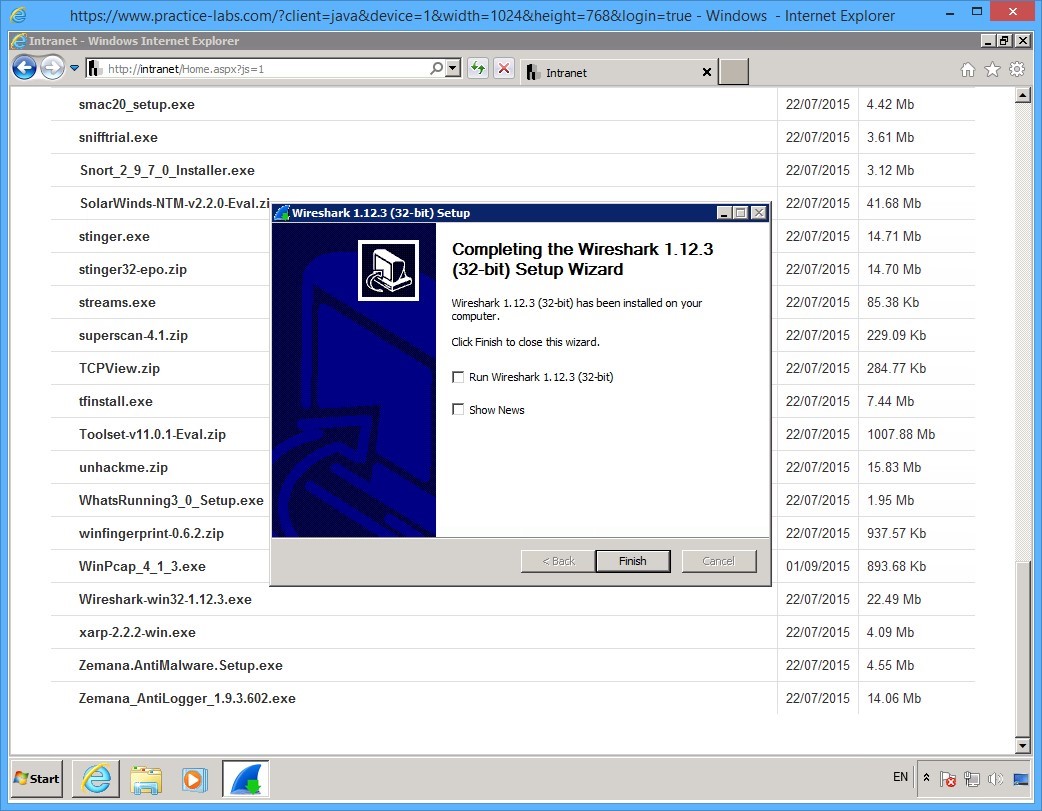1042x811 pixels.
Task: Select the Wireshark icon on the taskbar
Action: (x=245, y=779)
